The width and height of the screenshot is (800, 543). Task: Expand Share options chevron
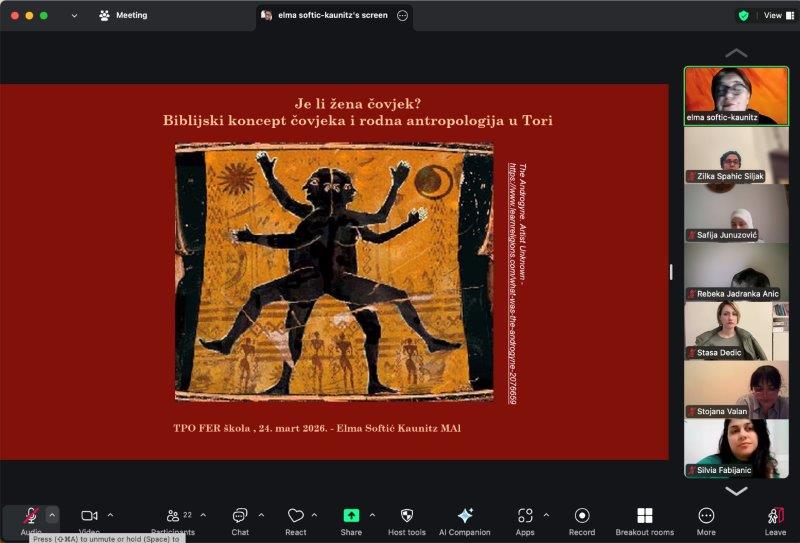coord(372,515)
